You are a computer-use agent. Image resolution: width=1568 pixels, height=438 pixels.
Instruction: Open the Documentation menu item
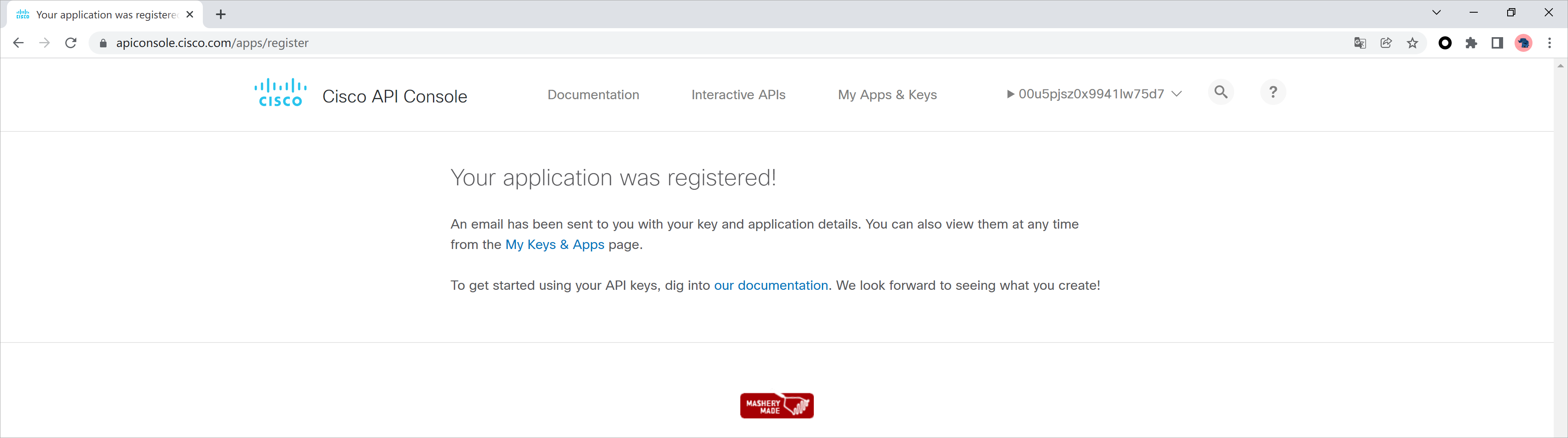click(x=593, y=94)
